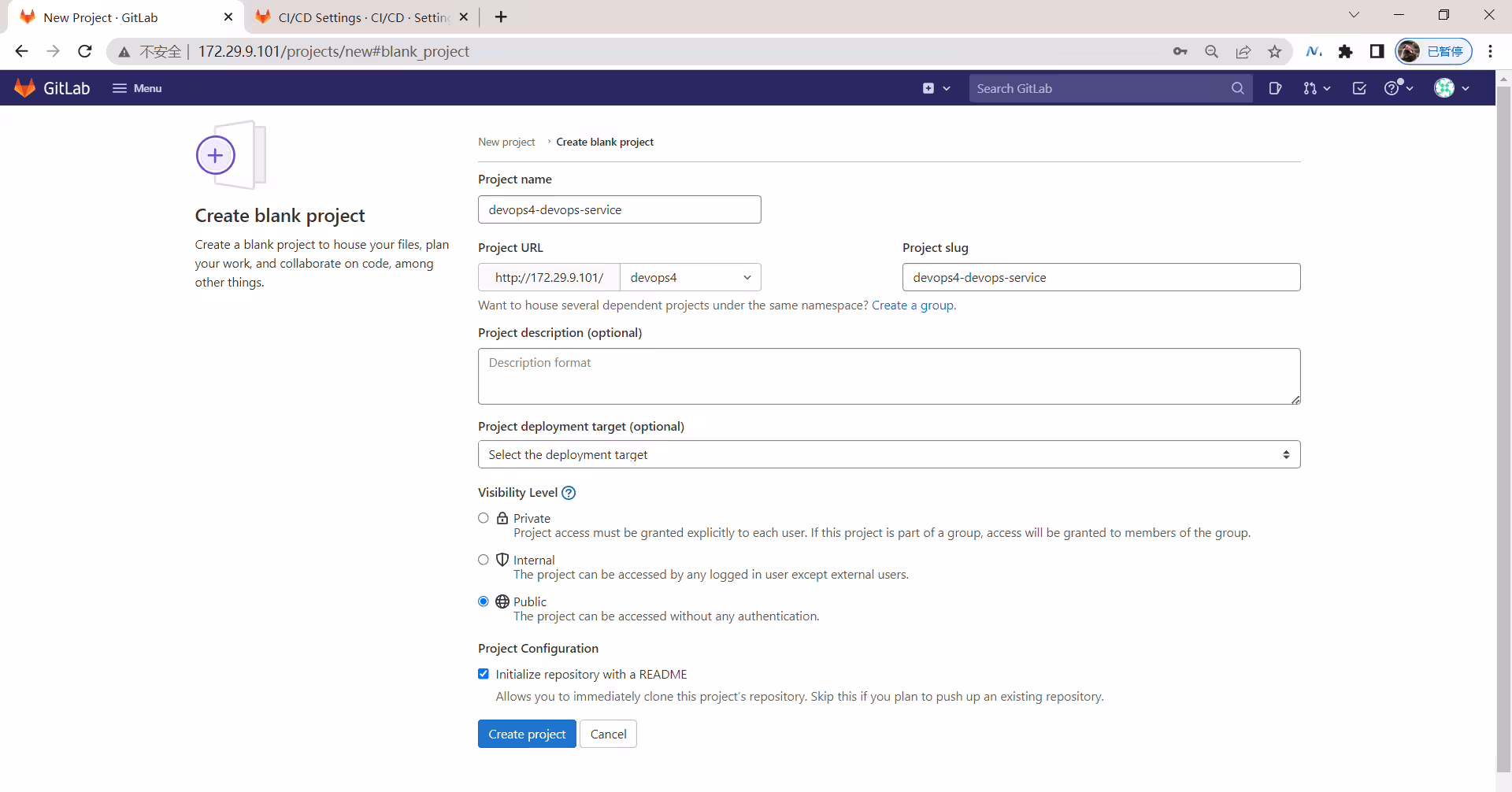
Task: Select the Internal visibility radio button
Action: 484,560
